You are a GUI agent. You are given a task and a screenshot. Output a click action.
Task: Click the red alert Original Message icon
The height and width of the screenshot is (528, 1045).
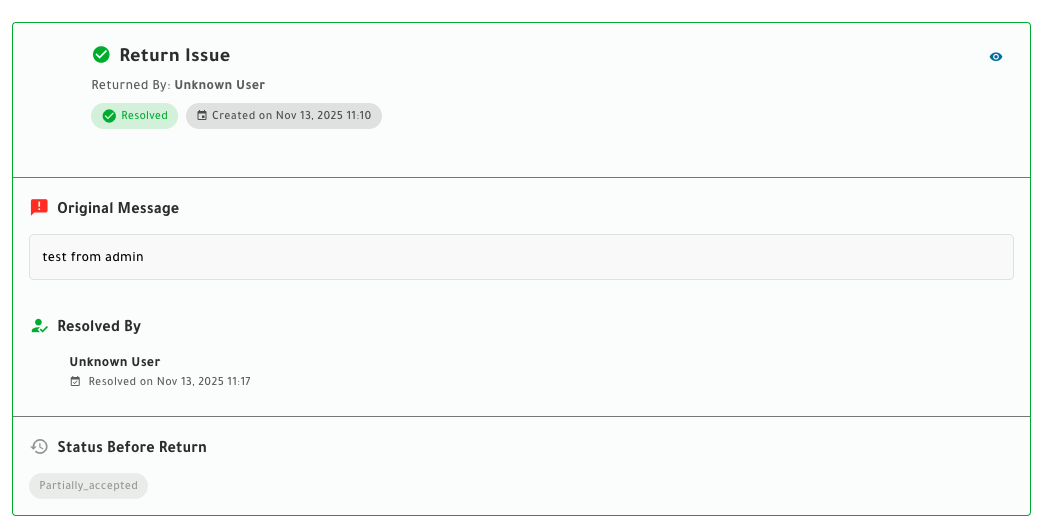point(39,208)
